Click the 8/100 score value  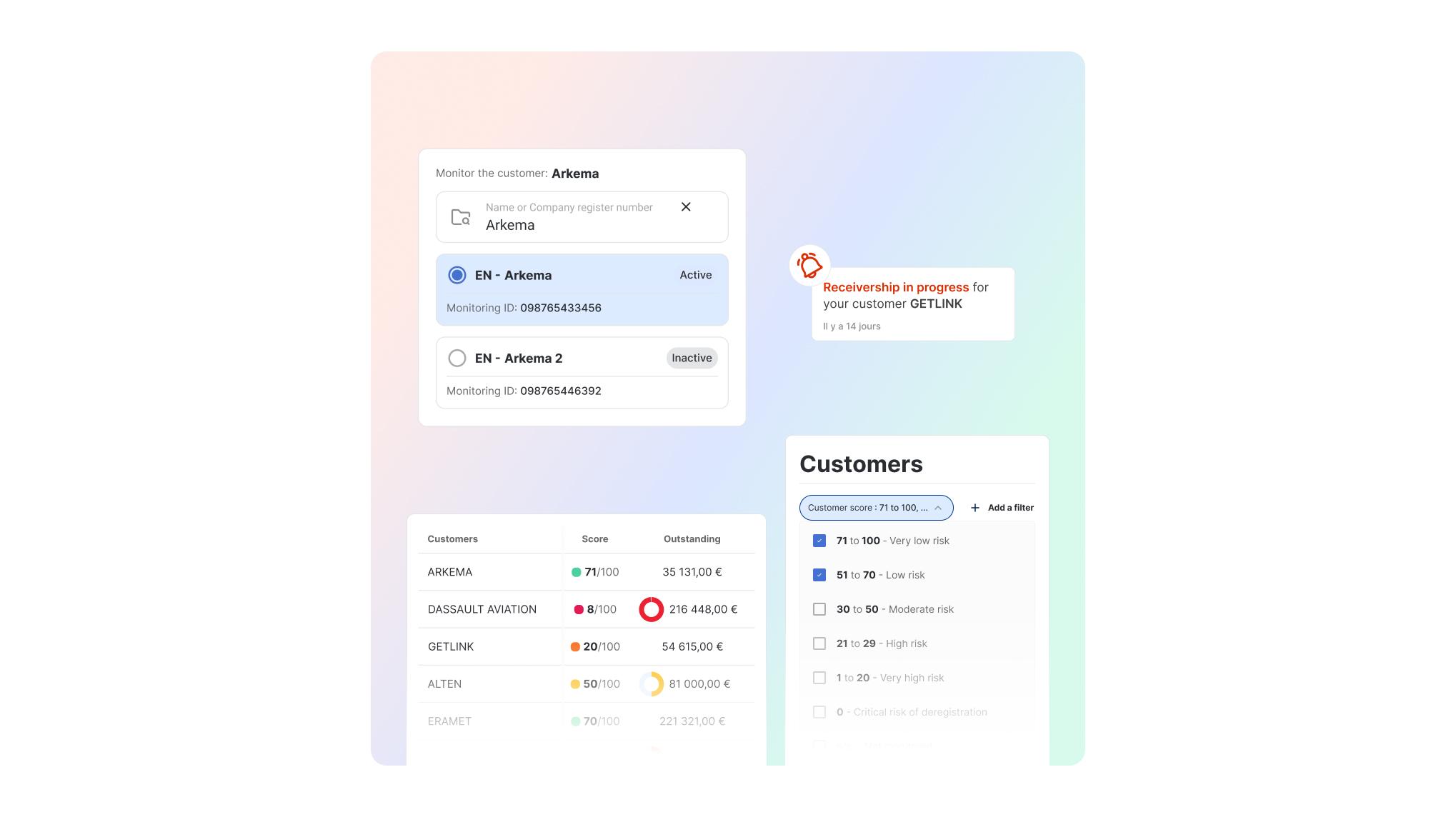pyautogui.click(x=602, y=609)
